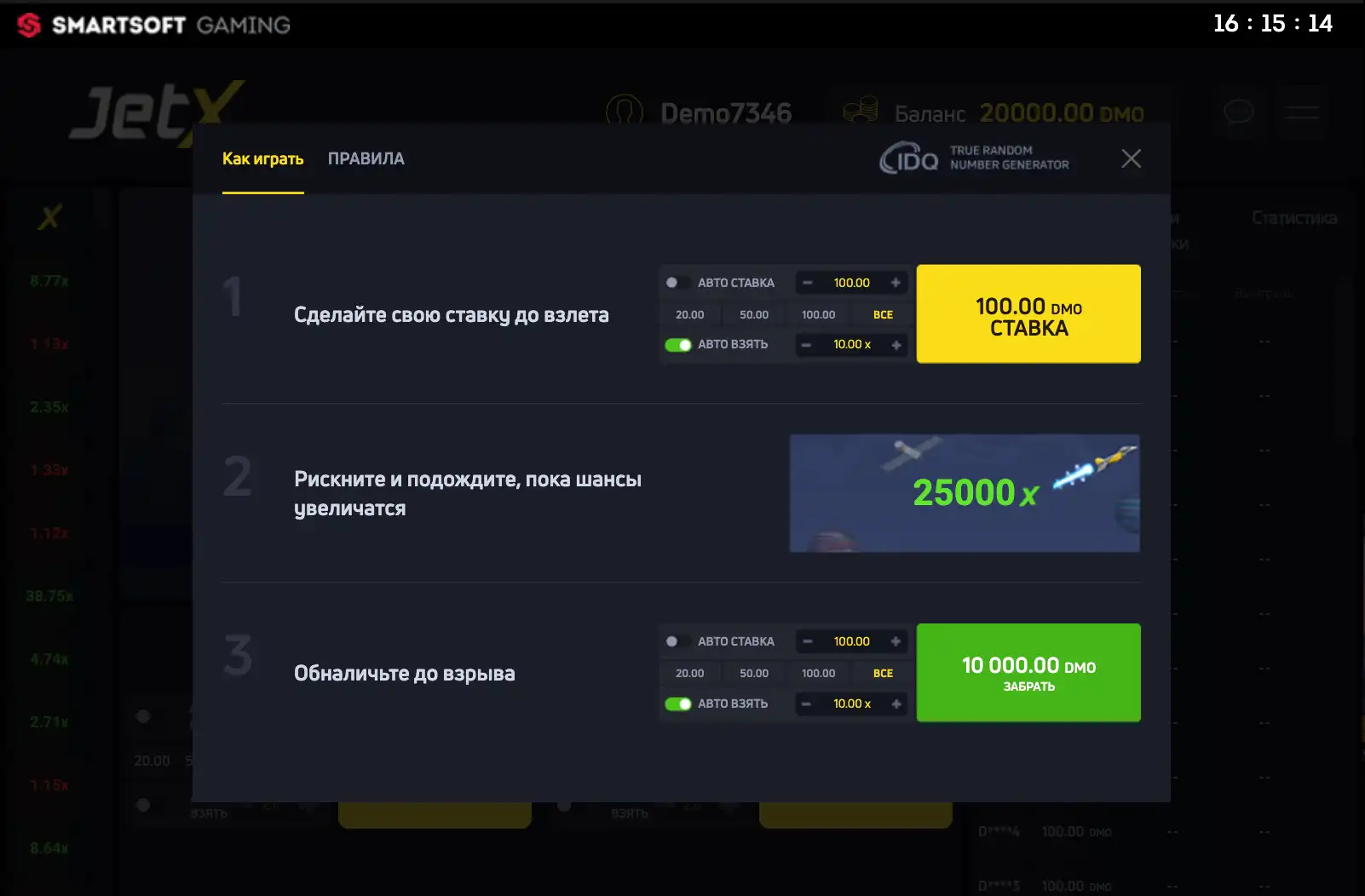Choose the 50.00 quick bet in step 1

click(754, 314)
